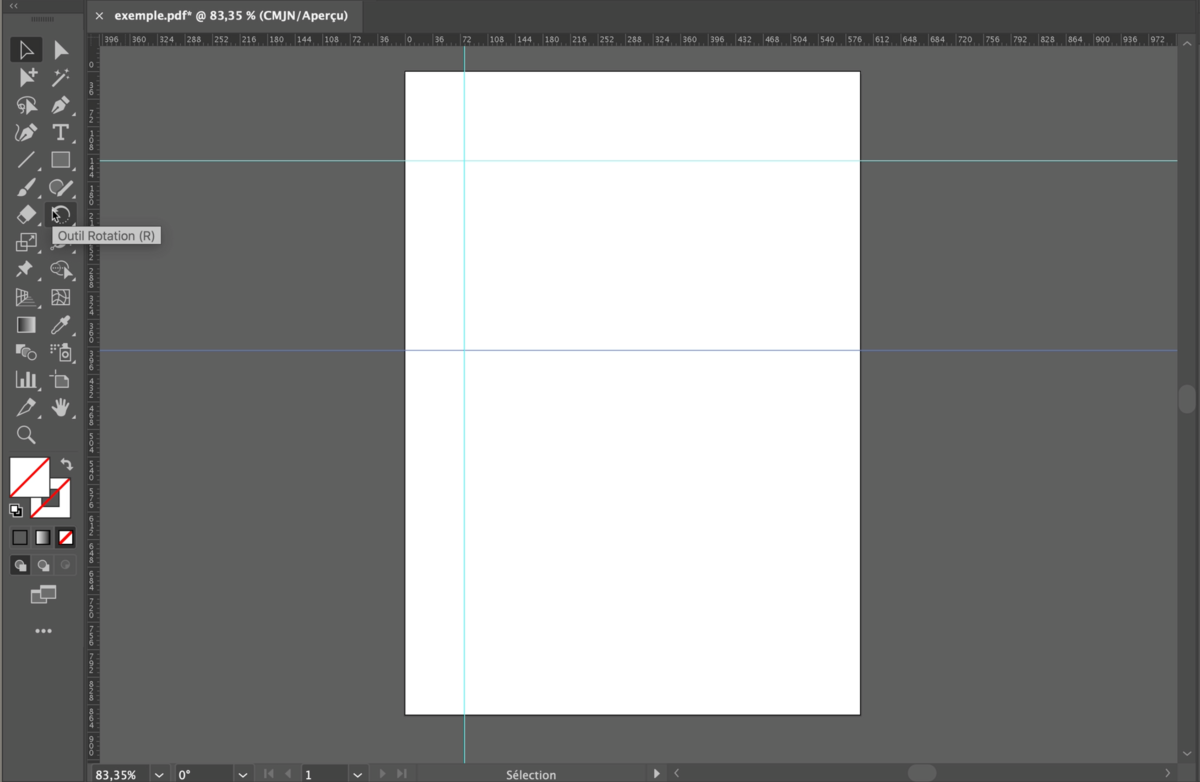This screenshot has height=782, width=1200.
Task: Select the Blend tool
Action: point(26,352)
